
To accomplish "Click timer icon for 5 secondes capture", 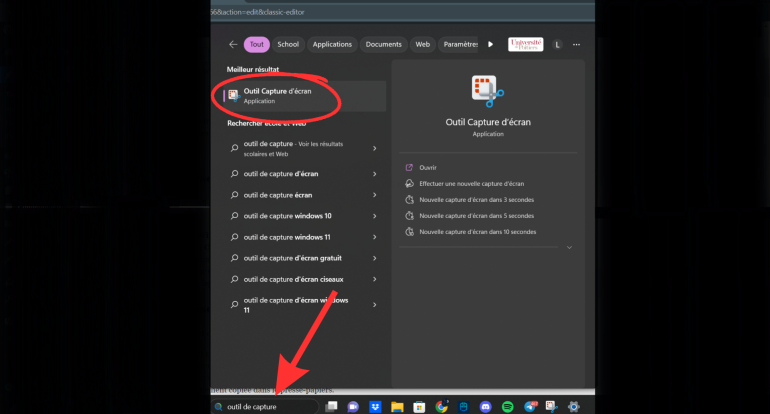I will (409, 216).
